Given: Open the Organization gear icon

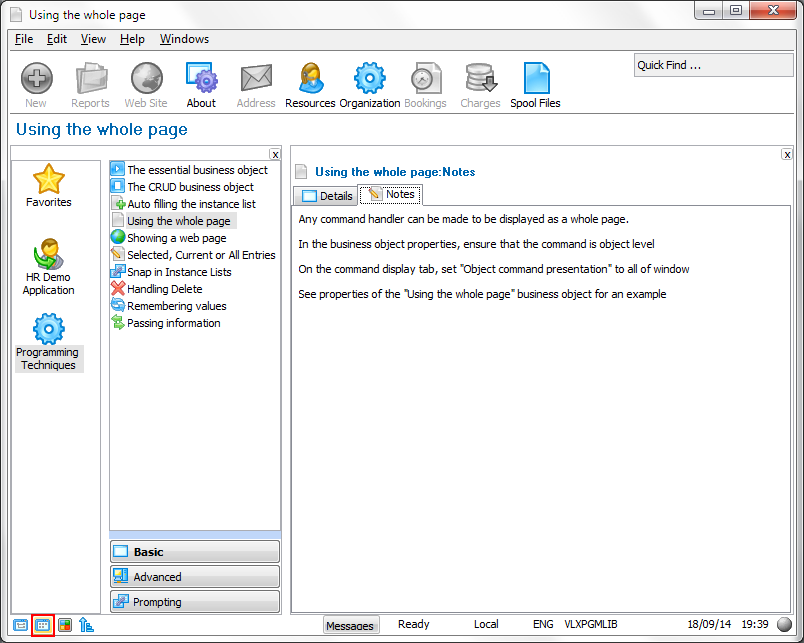Looking at the screenshot, I should point(370,79).
